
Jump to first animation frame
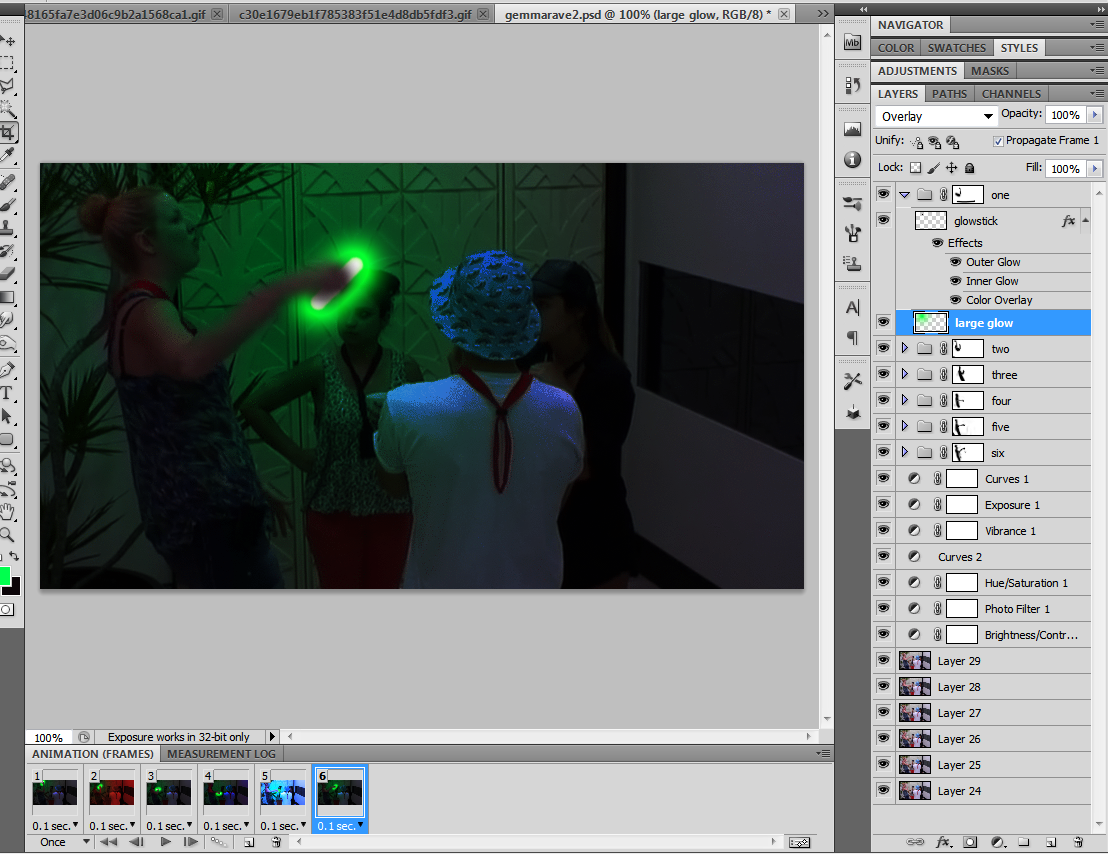108,842
